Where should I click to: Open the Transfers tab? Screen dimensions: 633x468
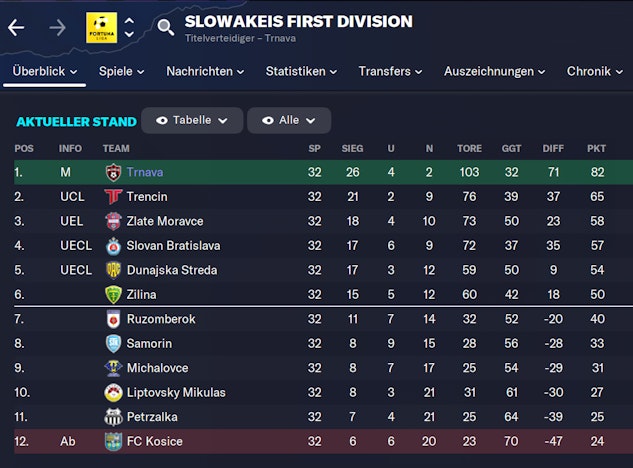[391, 72]
